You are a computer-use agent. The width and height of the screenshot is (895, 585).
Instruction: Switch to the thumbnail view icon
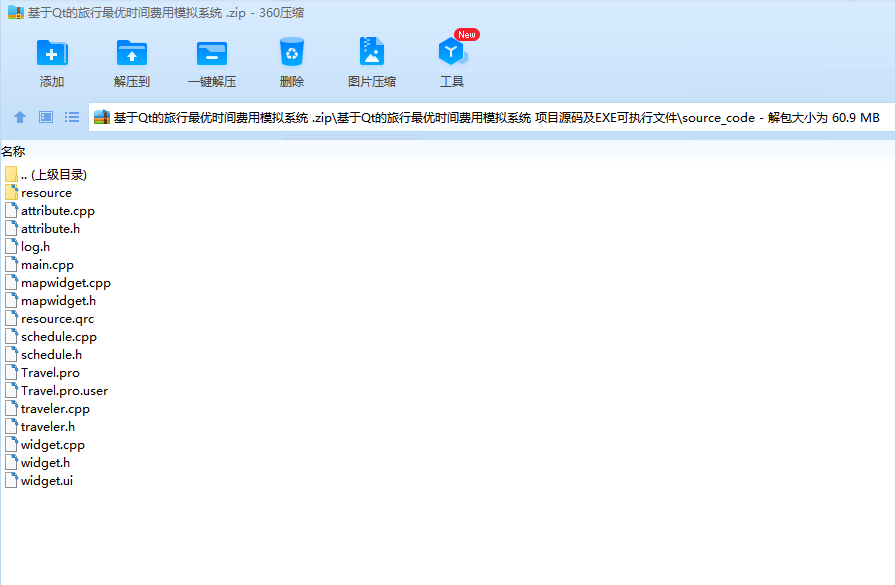click(46, 118)
